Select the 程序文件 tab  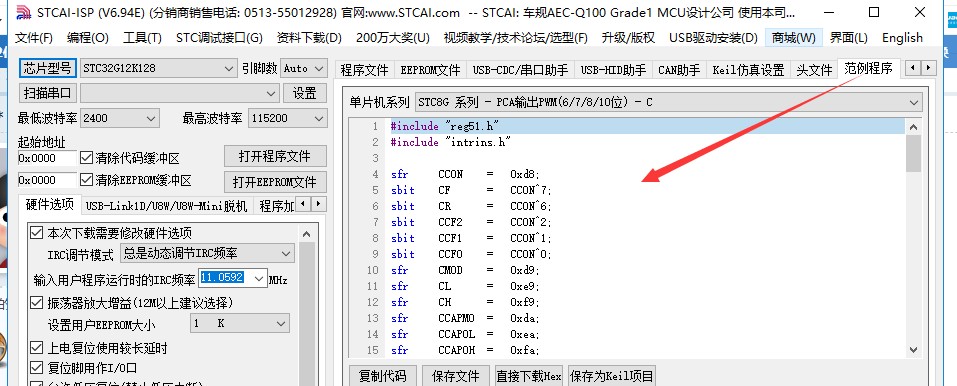[364, 70]
